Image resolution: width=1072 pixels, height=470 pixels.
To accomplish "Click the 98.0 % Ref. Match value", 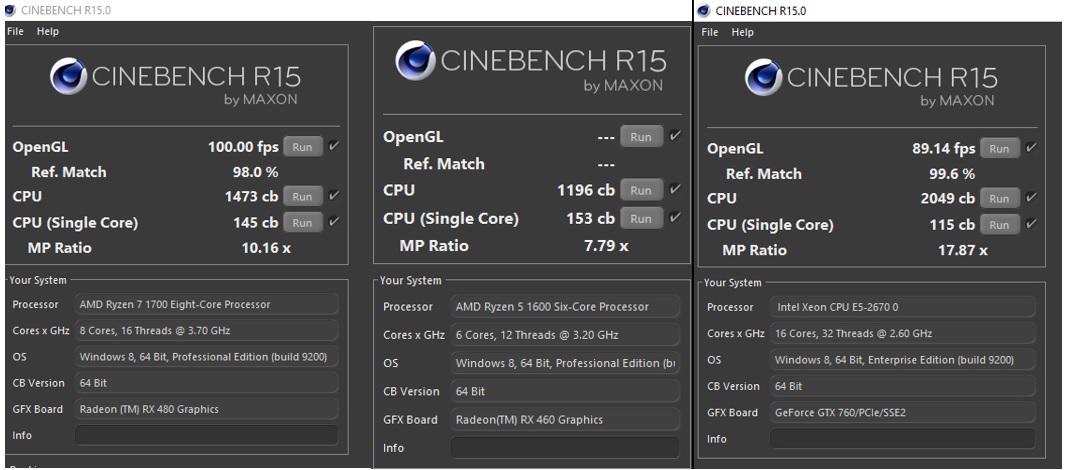I will (256, 172).
